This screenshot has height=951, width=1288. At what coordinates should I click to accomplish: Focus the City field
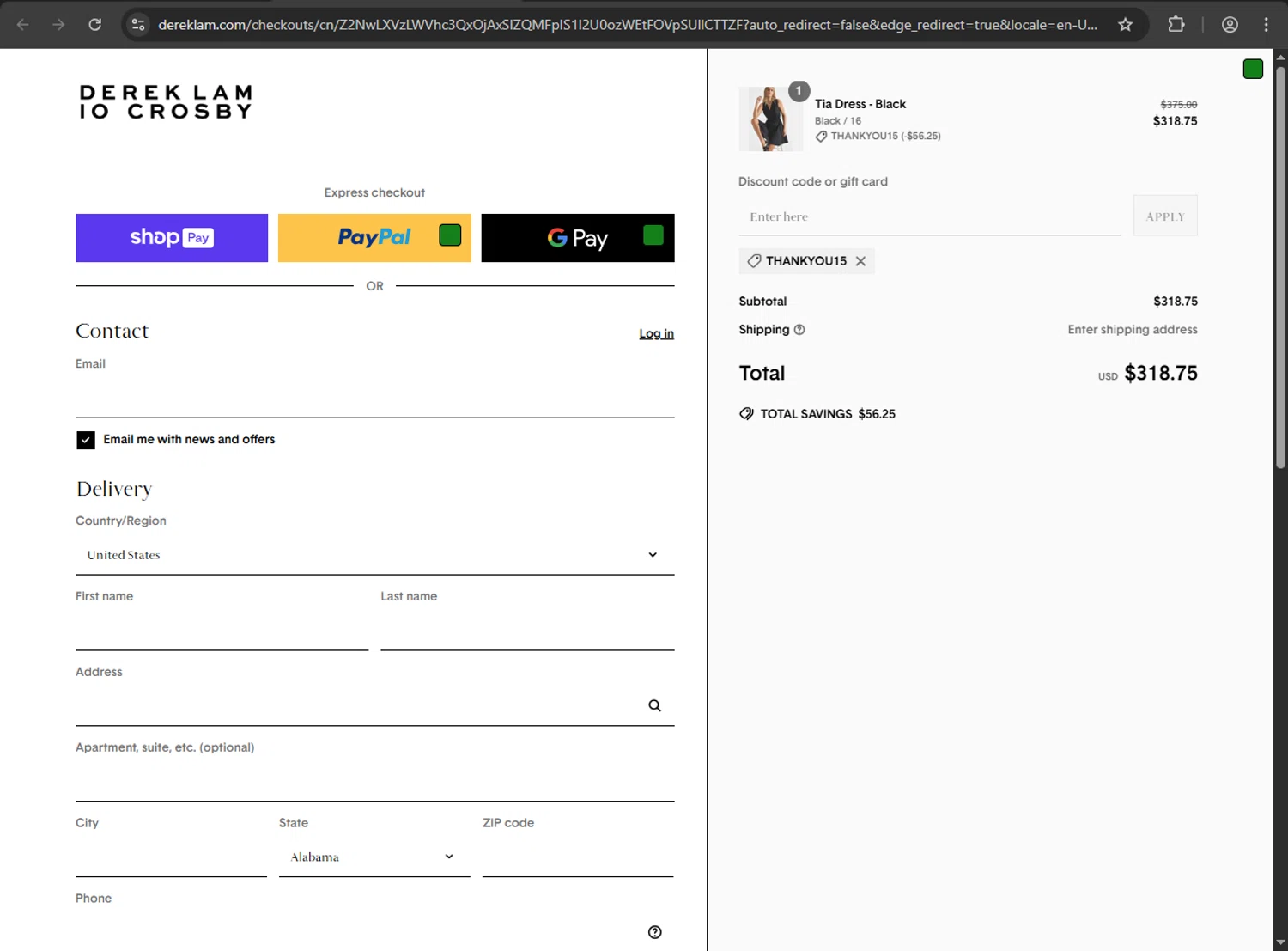(x=171, y=857)
